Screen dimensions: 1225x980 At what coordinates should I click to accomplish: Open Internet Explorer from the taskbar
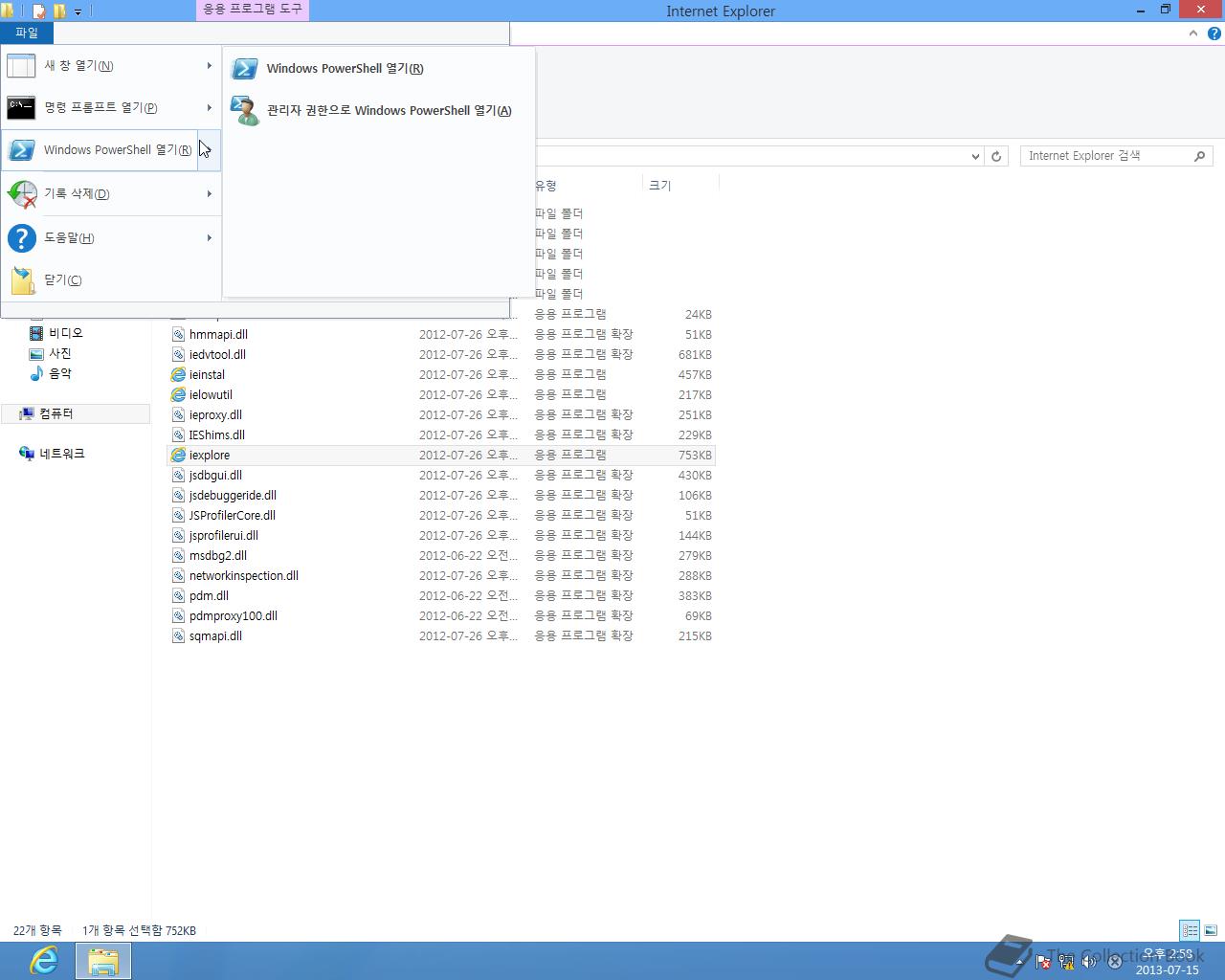tap(43, 961)
